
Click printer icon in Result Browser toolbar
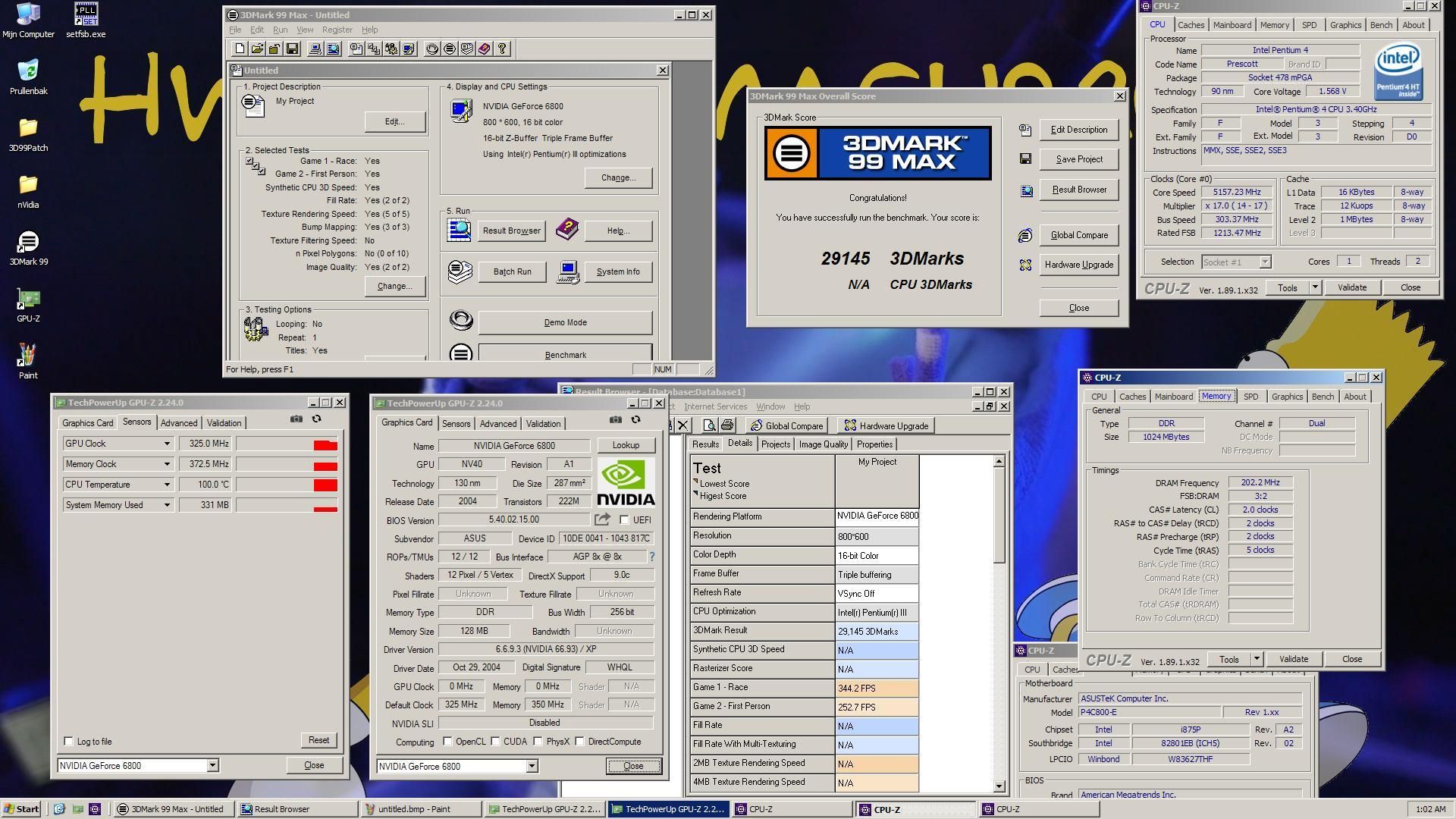click(727, 425)
